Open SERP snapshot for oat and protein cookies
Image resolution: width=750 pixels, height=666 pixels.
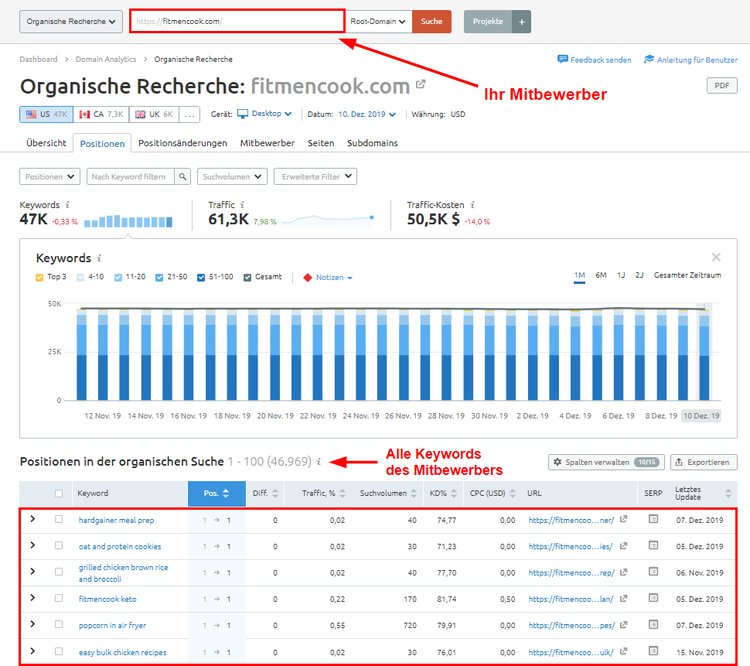tap(653, 545)
